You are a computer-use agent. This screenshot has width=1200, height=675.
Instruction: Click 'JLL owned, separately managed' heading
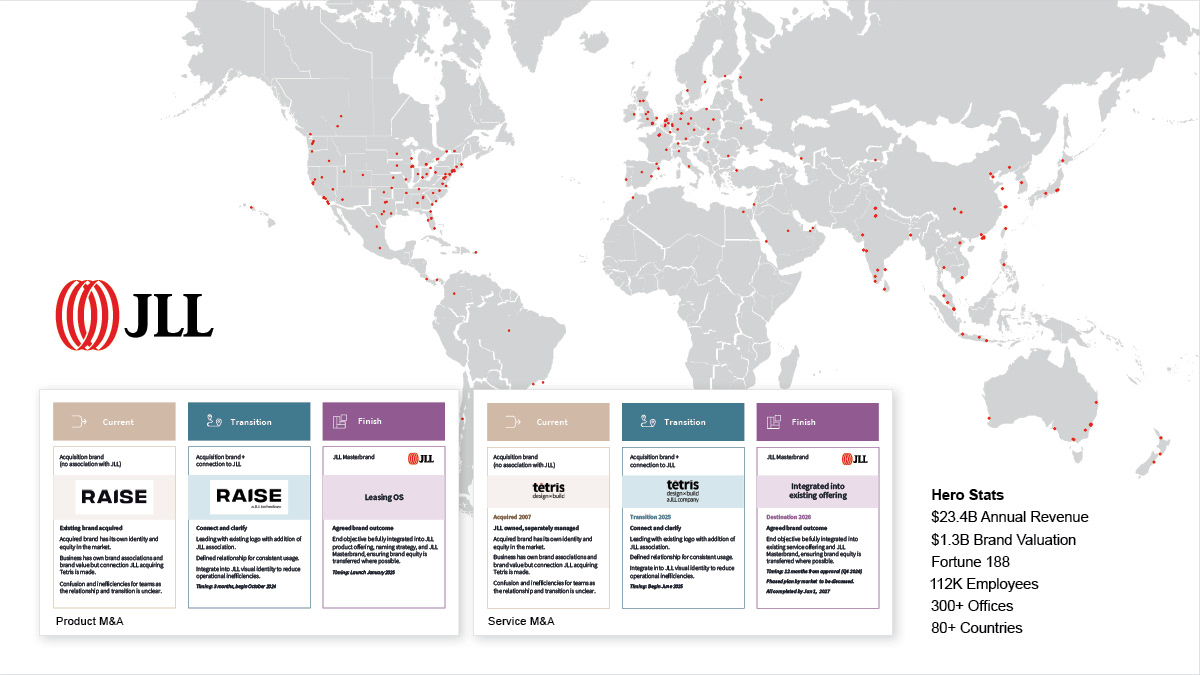[537, 528]
